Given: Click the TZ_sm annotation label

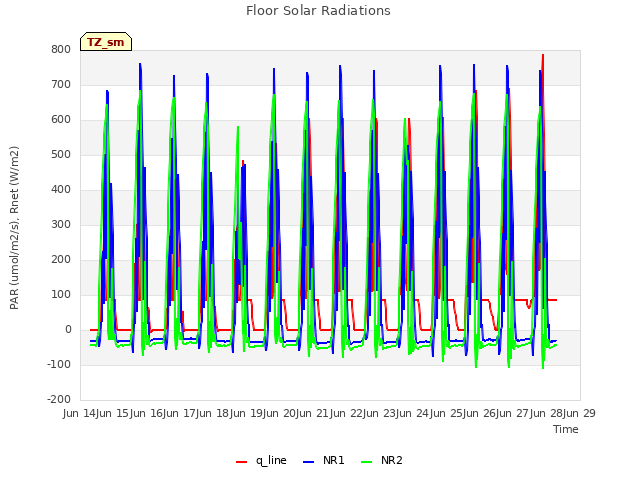Looking at the screenshot, I should (x=106, y=42).
